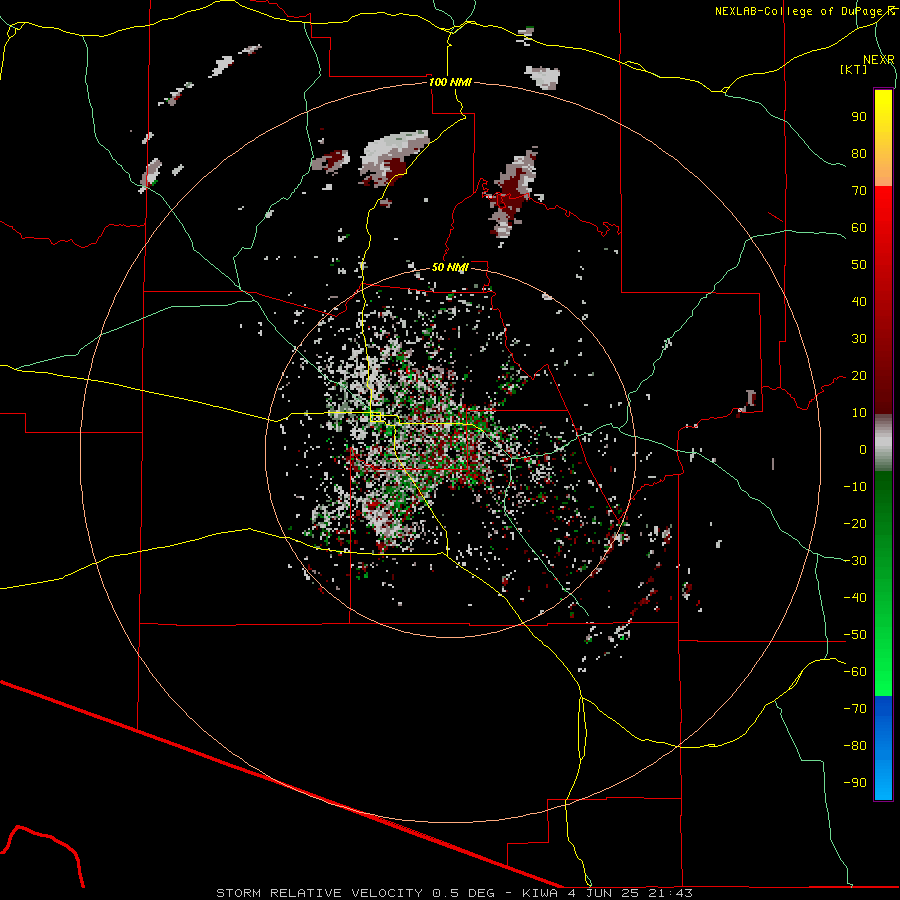
Task: Click the 100 NMI range ring label
Action: tap(450, 82)
